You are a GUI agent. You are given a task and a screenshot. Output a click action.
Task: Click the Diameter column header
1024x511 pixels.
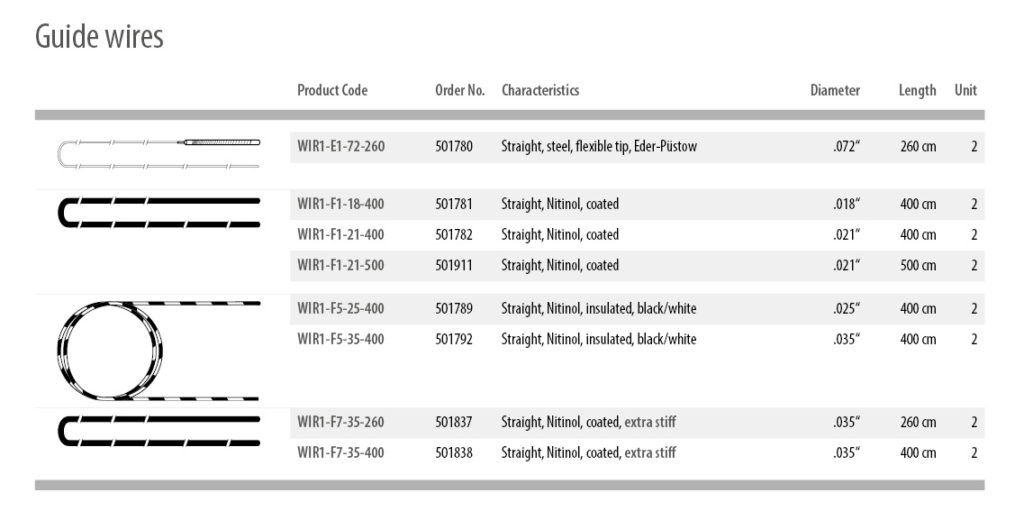point(835,90)
